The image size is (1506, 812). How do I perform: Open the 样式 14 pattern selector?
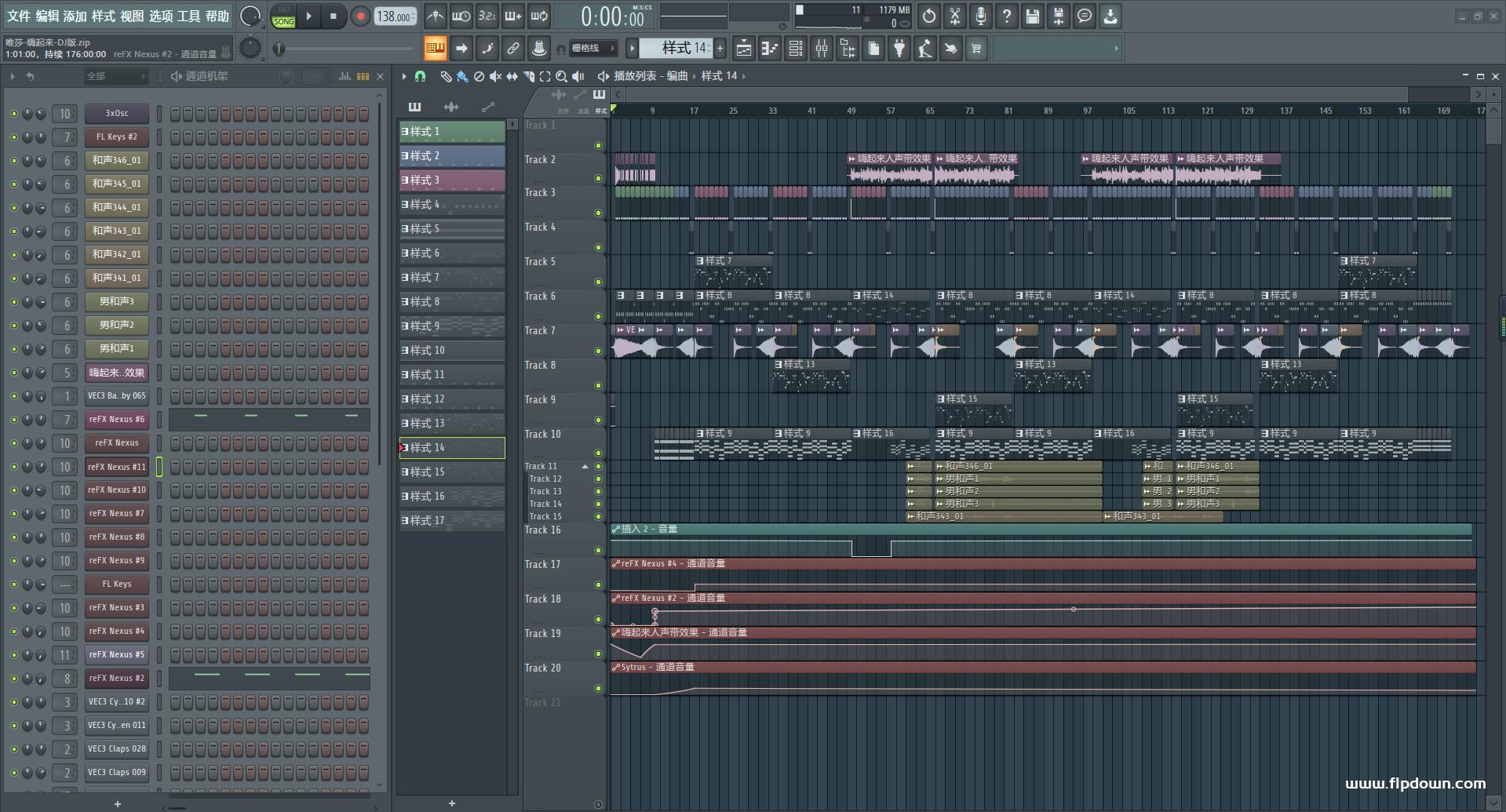click(x=676, y=49)
